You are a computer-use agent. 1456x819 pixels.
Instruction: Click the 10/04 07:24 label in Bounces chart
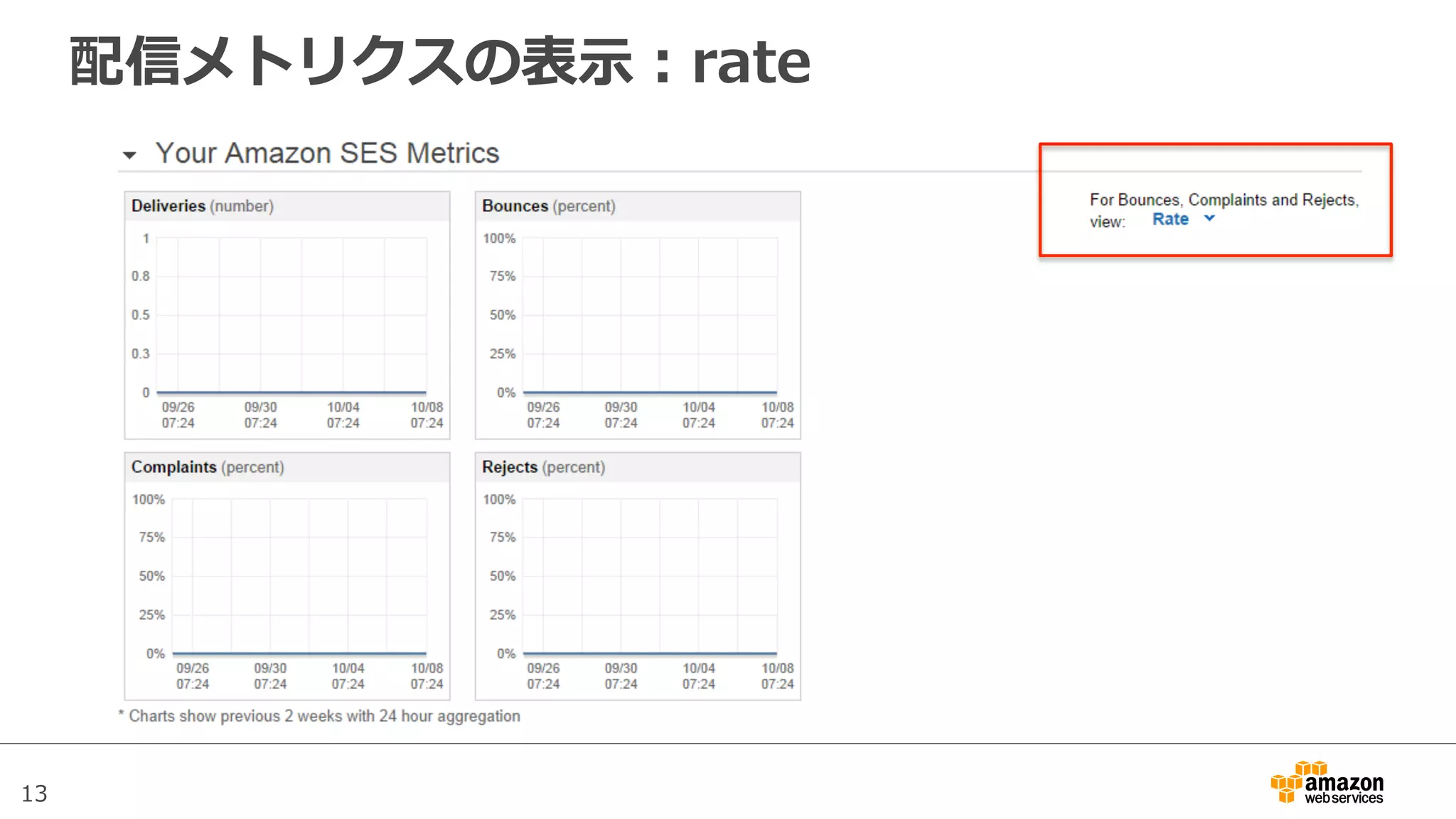(x=699, y=415)
